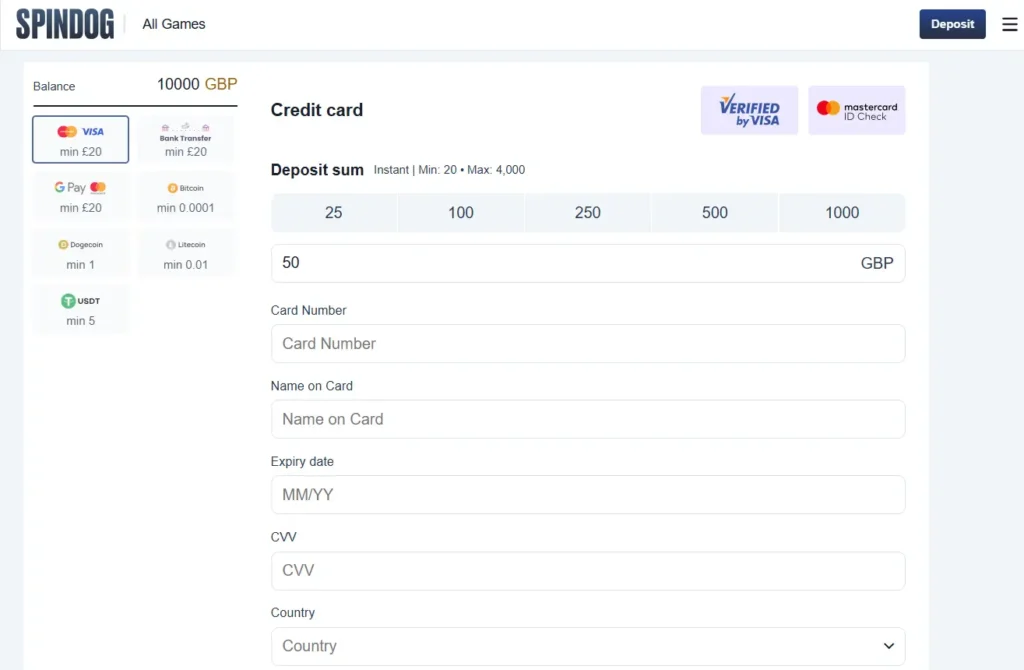Select the 500 amount tile

click(x=715, y=212)
